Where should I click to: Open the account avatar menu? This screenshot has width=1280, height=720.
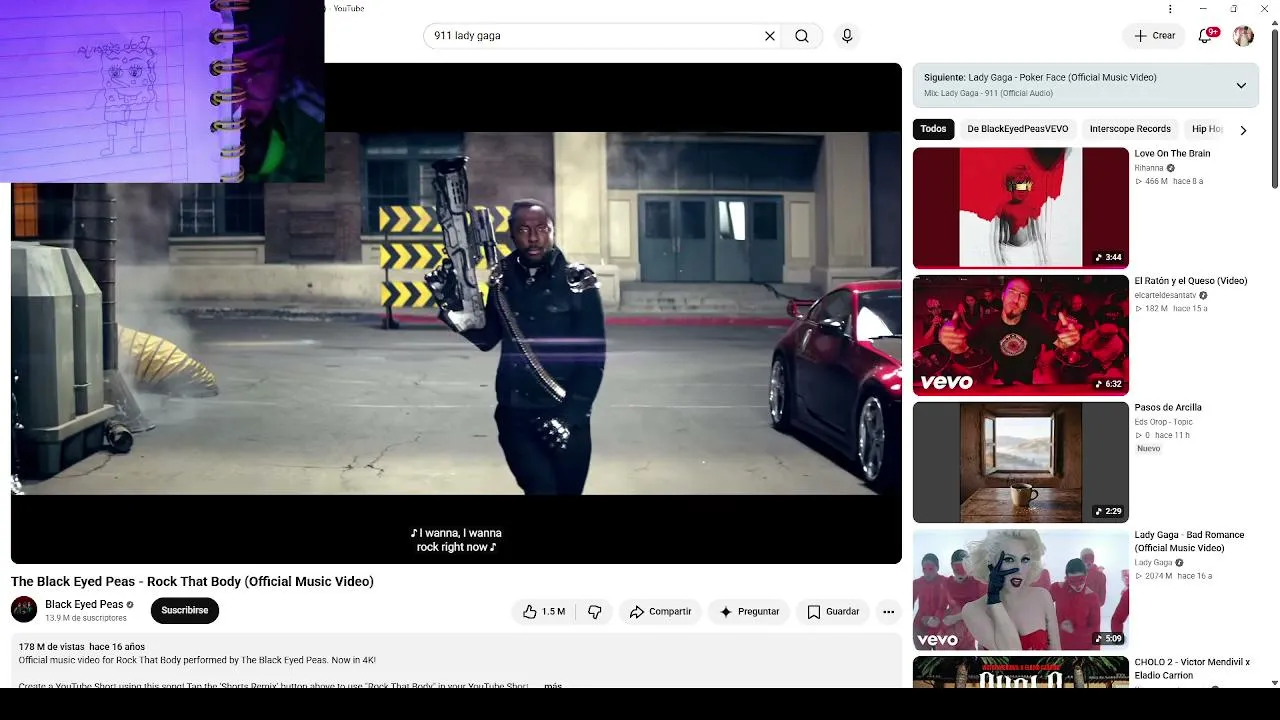click(1243, 36)
